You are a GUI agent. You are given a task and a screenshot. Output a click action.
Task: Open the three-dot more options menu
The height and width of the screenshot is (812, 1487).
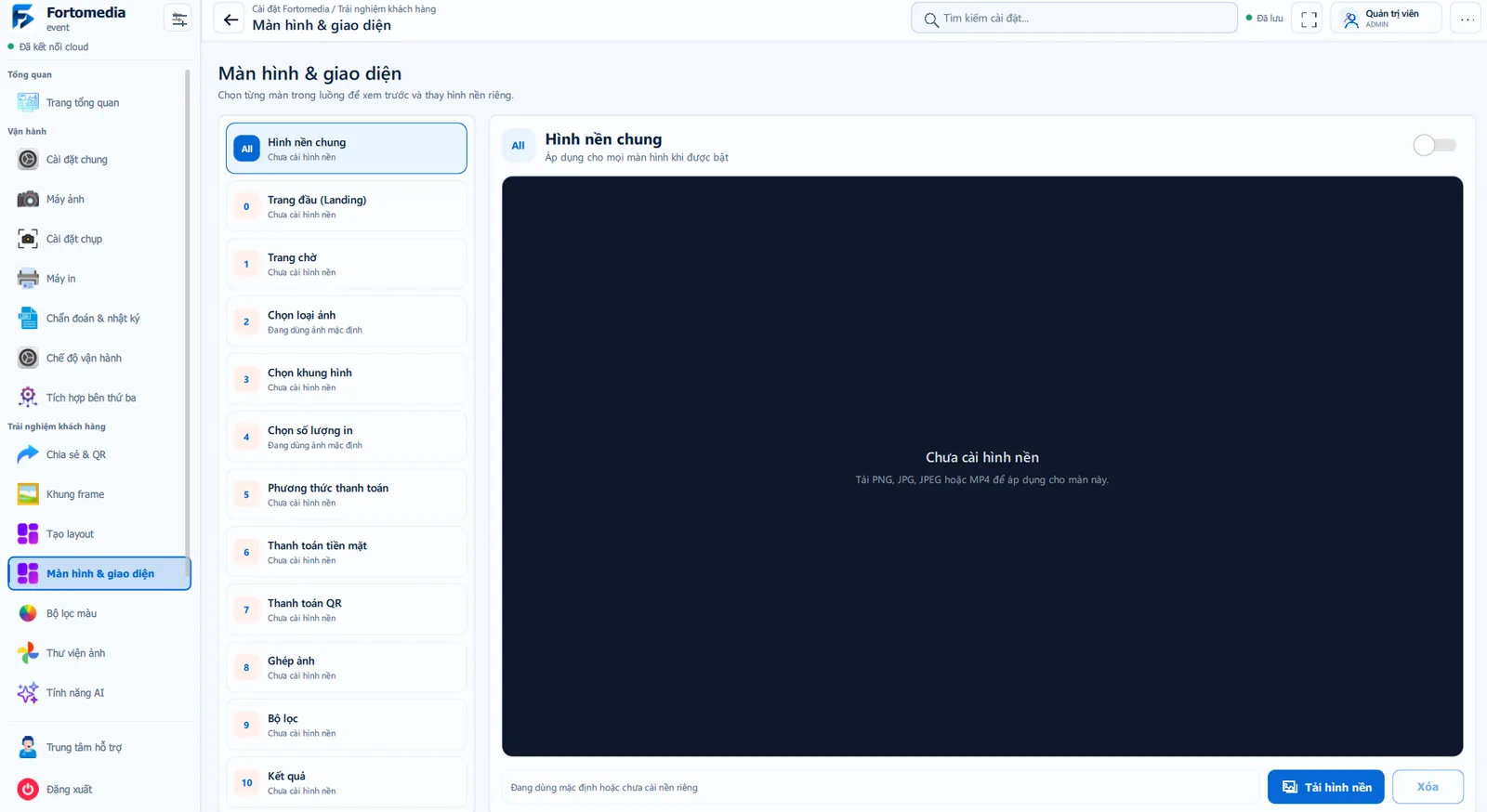[x=1467, y=19]
